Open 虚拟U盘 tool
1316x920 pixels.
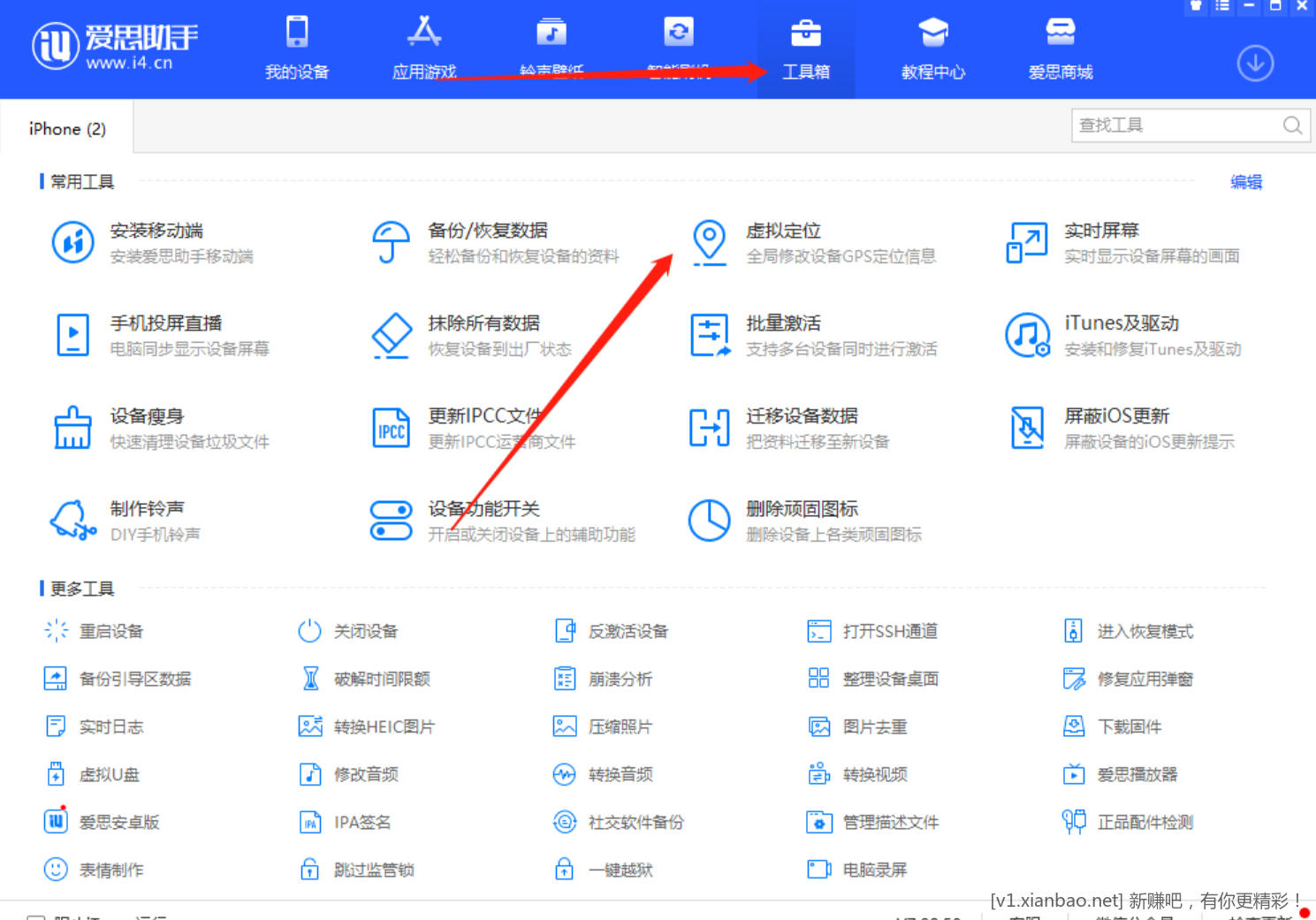[92, 774]
